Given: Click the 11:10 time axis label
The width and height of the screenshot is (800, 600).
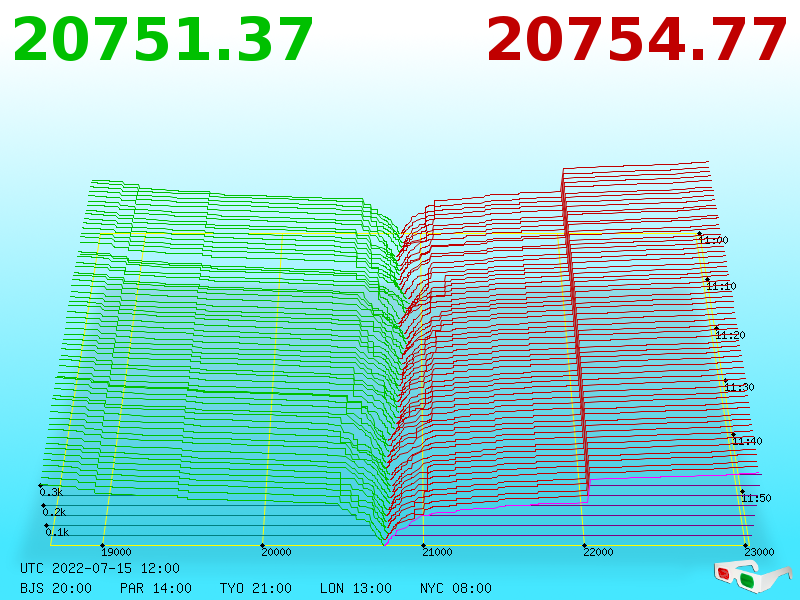Looking at the screenshot, I should coord(721,286).
